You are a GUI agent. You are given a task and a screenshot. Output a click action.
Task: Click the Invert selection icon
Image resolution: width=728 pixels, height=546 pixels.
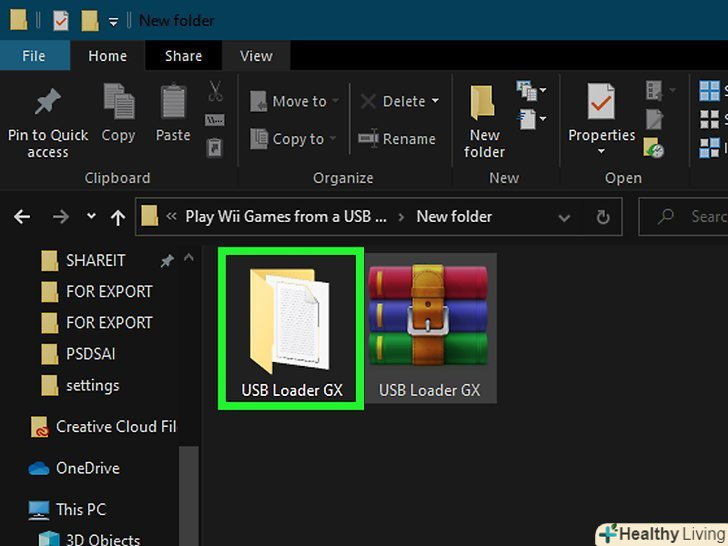click(x=709, y=148)
